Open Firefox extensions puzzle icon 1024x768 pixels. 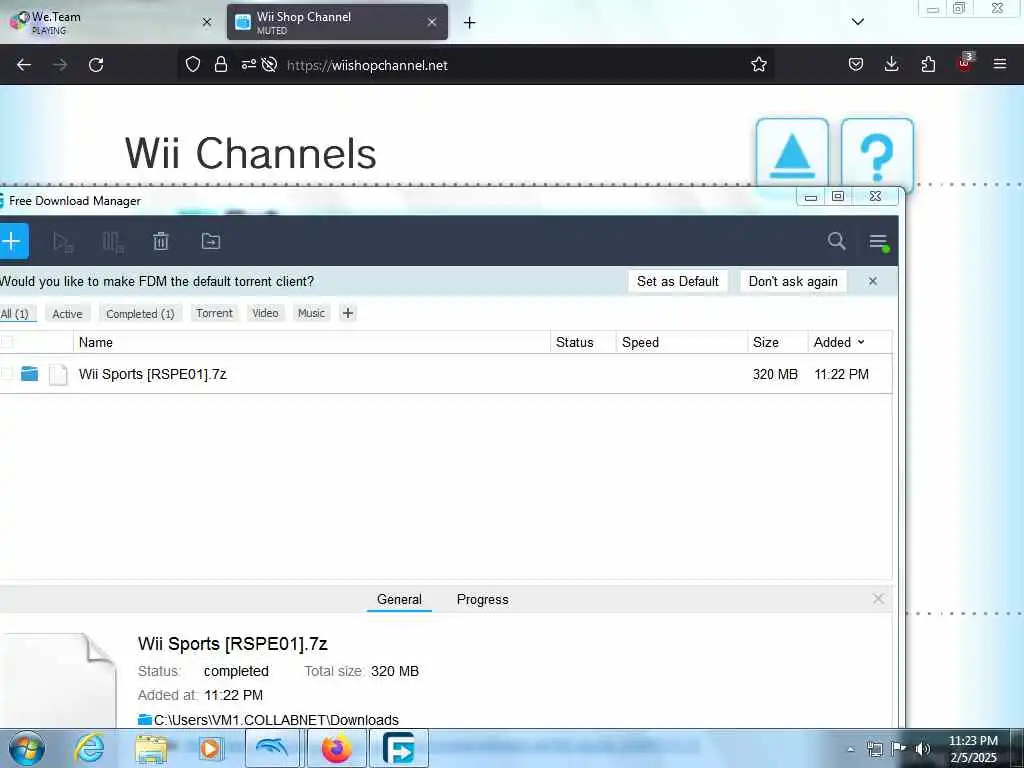tap(928, 64)
